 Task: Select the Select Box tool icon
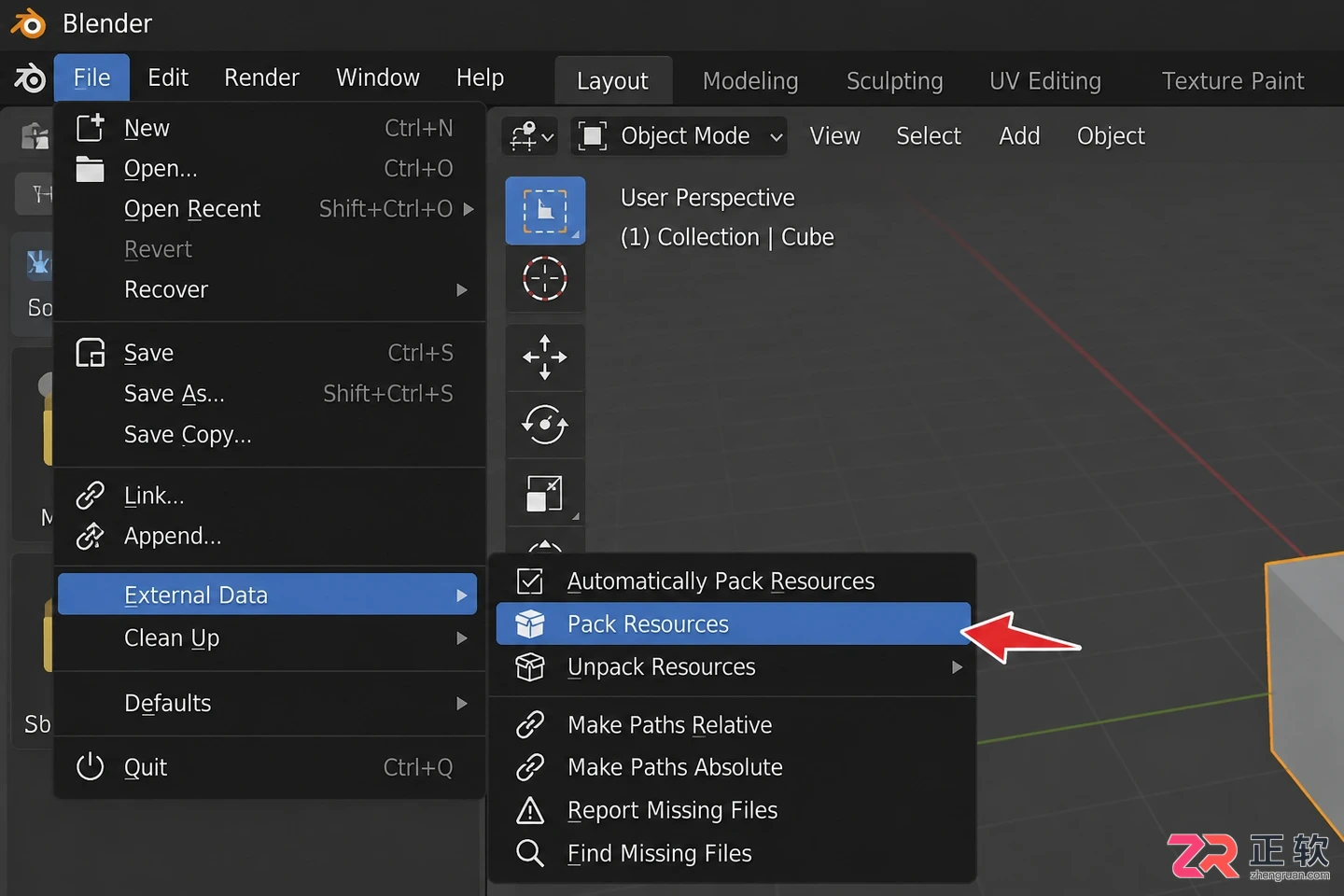[545, 211]
